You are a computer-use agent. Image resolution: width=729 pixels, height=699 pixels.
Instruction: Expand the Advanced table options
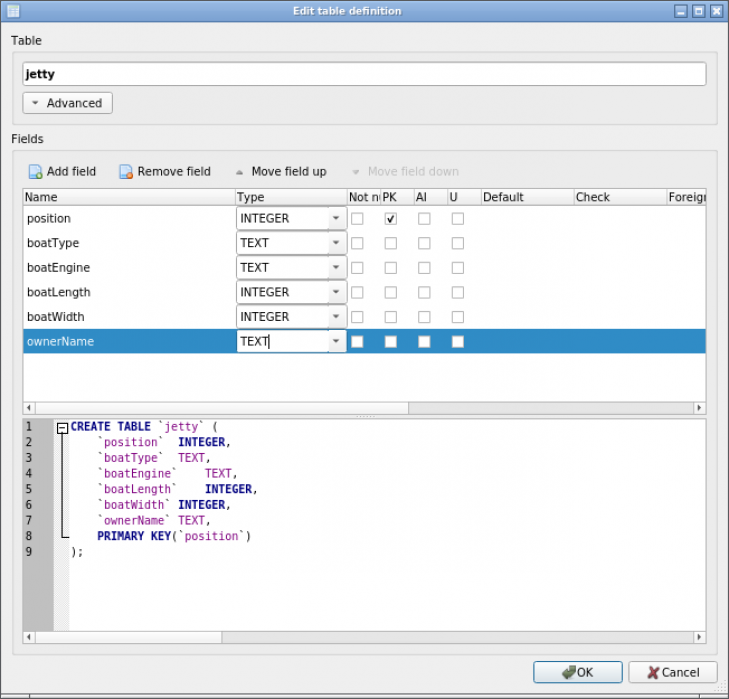[67, 103]
